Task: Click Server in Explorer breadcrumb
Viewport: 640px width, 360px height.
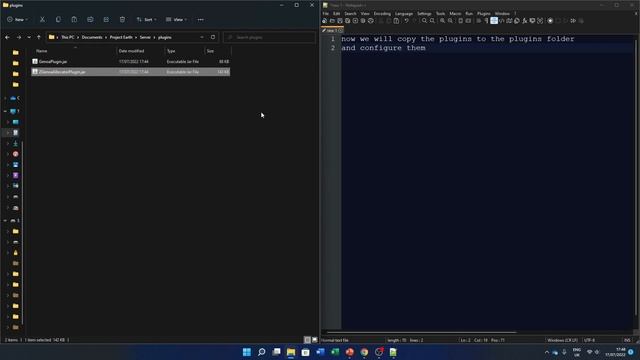Action: click(x=145, y=37)
